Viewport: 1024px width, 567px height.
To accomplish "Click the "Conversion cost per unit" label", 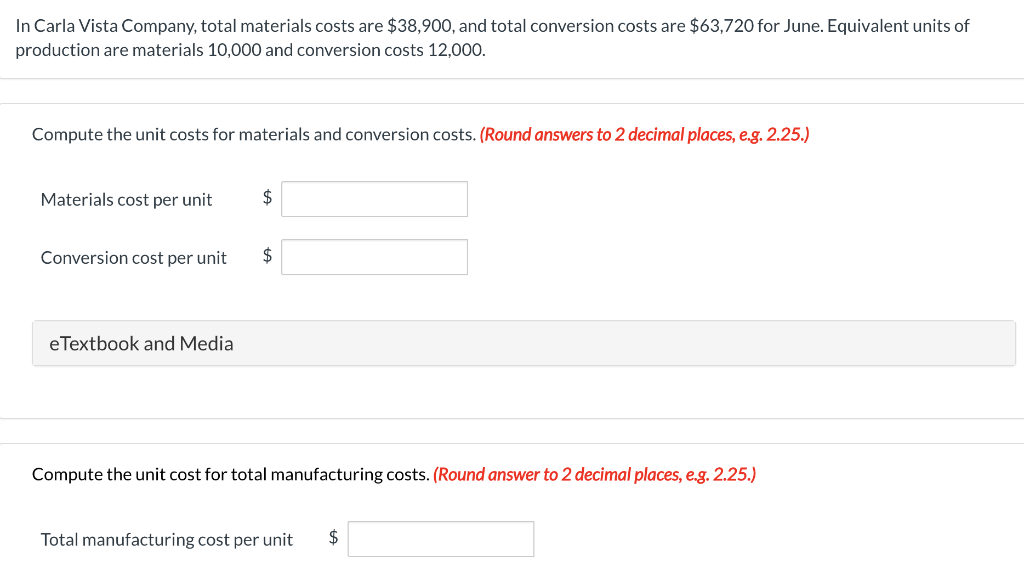I will [133, 258].
